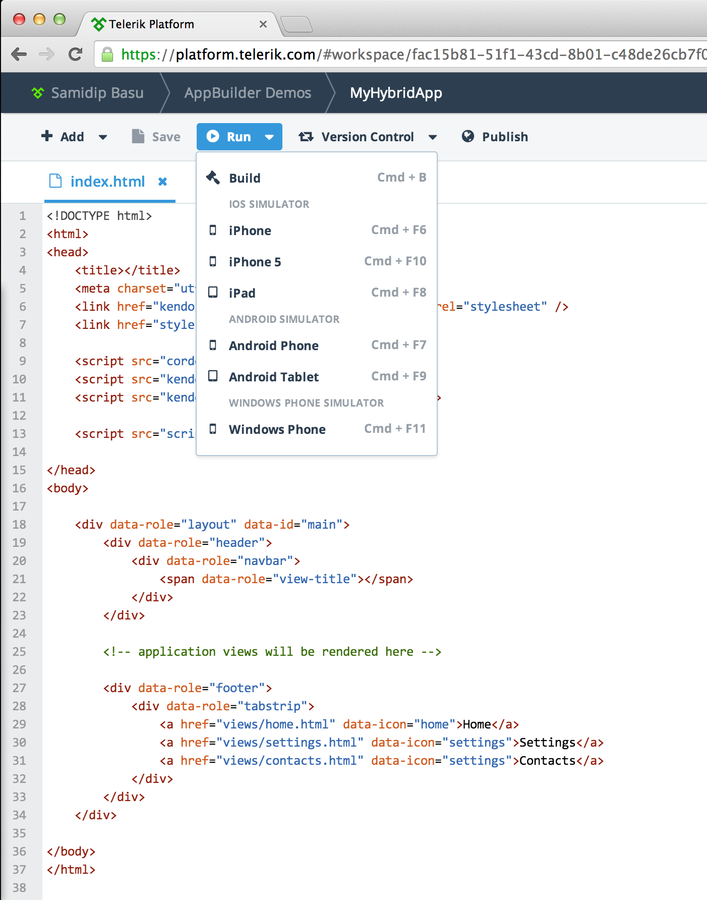This screenshot has width=707, height=900.
Task: Click the data-role="footer" div line
Action: (188, 688)
